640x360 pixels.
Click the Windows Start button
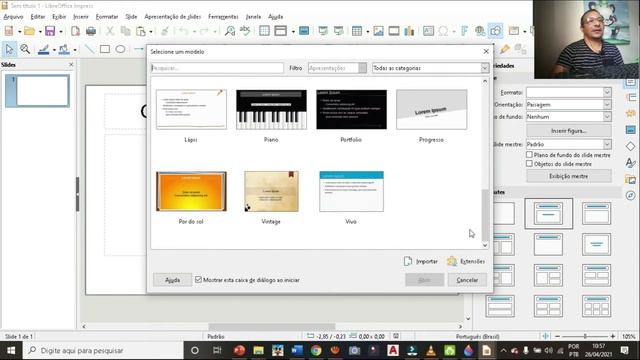(x=11, y=351)
